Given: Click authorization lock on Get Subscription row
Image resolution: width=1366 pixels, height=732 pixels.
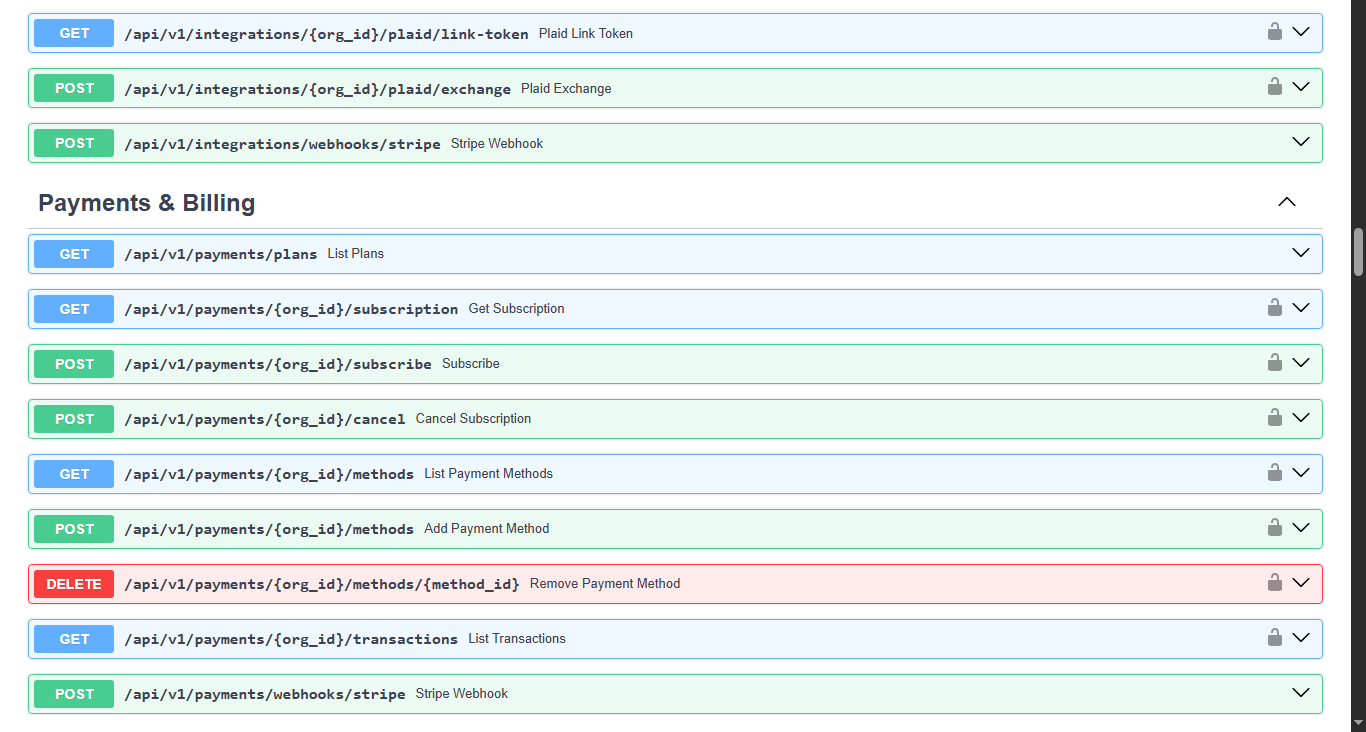Looking at the screenshot, I should (x=1275, y=307).
